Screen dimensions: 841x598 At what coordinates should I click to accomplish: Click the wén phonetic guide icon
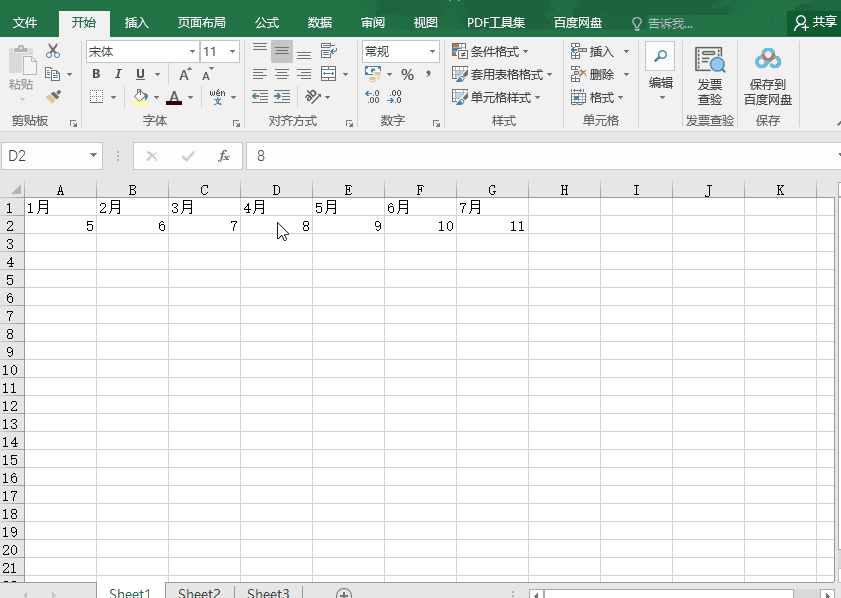pyautogui.click(x=217, y=97)
